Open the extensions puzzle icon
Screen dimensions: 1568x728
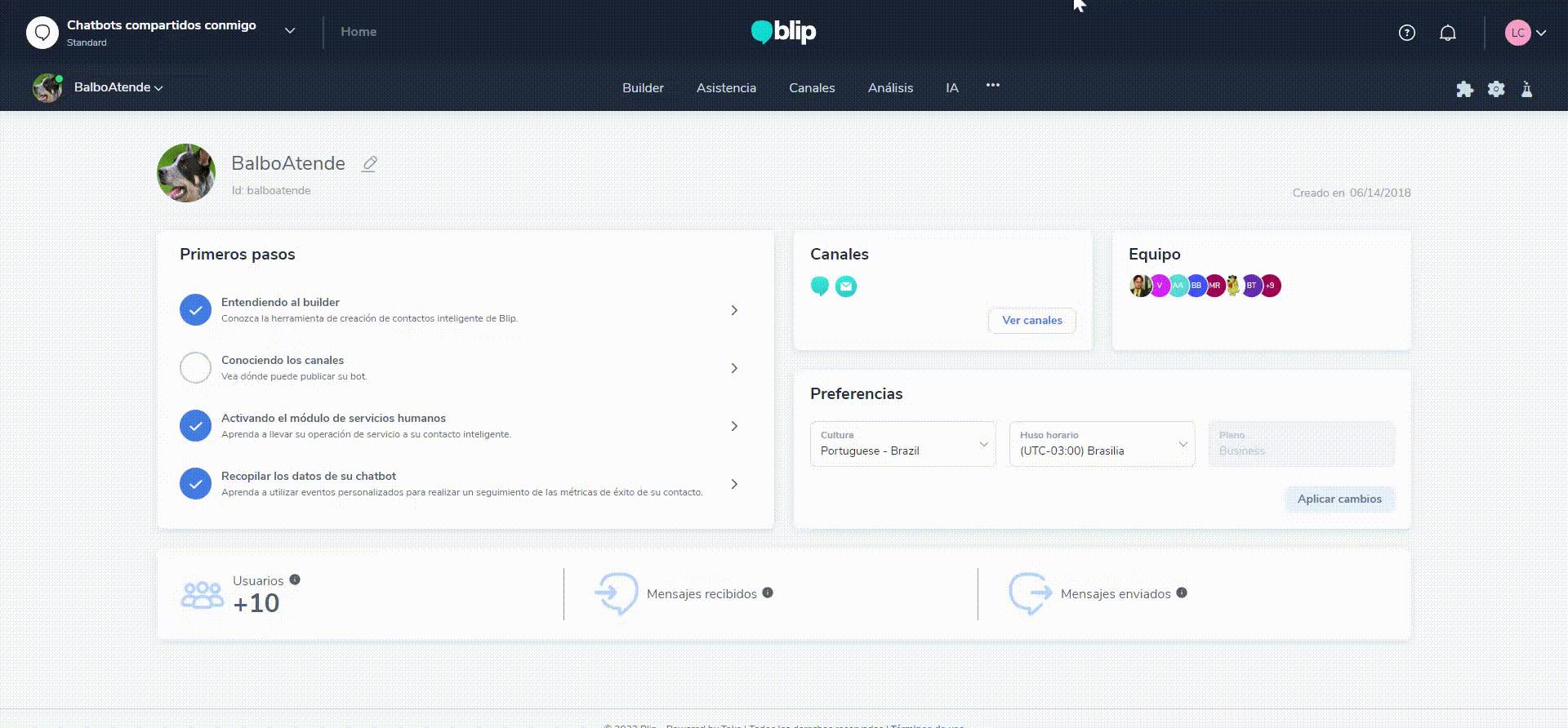(x=1465, y=89)
